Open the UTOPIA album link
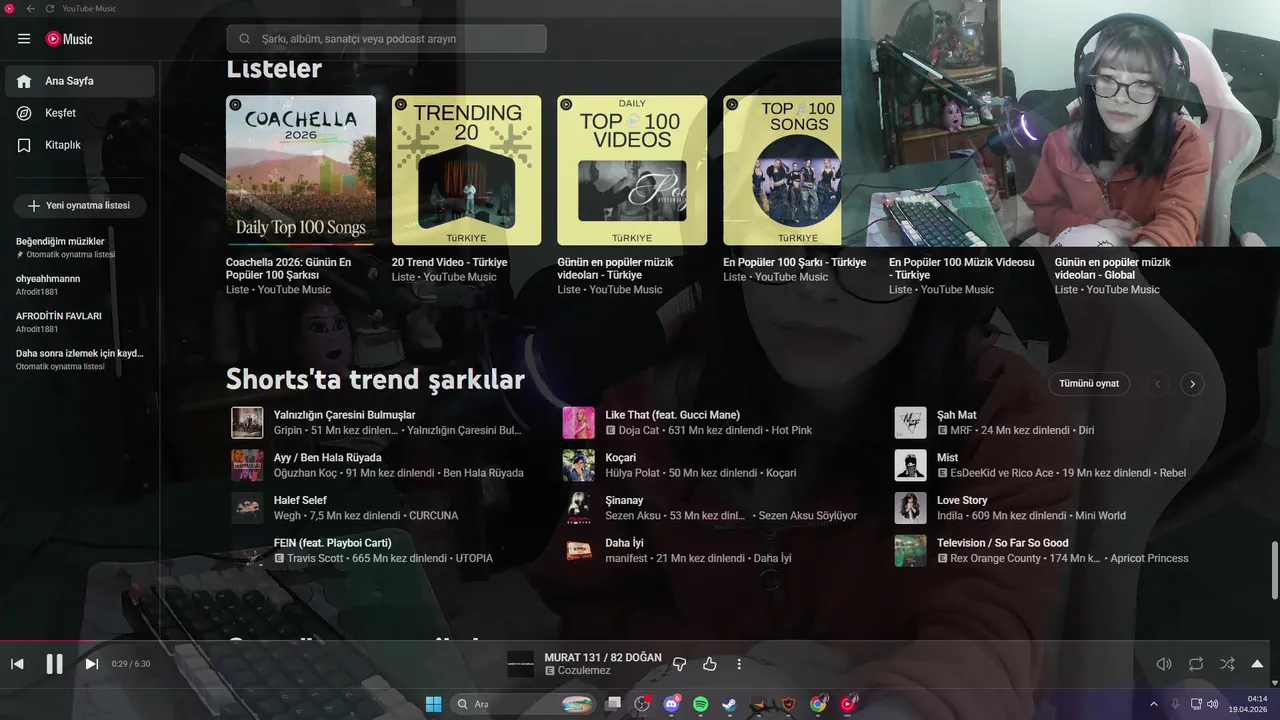1280x720 pixels. point(474,559)
